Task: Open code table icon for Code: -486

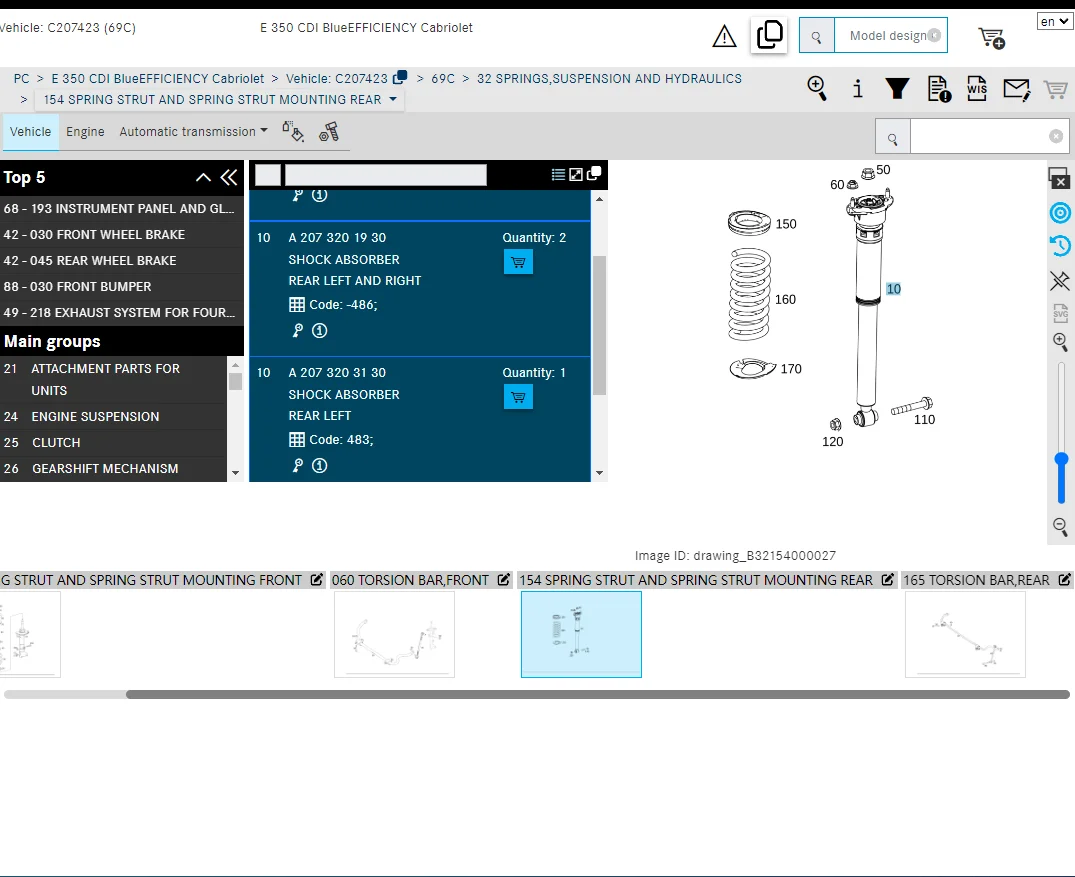Action: (297, 304)
